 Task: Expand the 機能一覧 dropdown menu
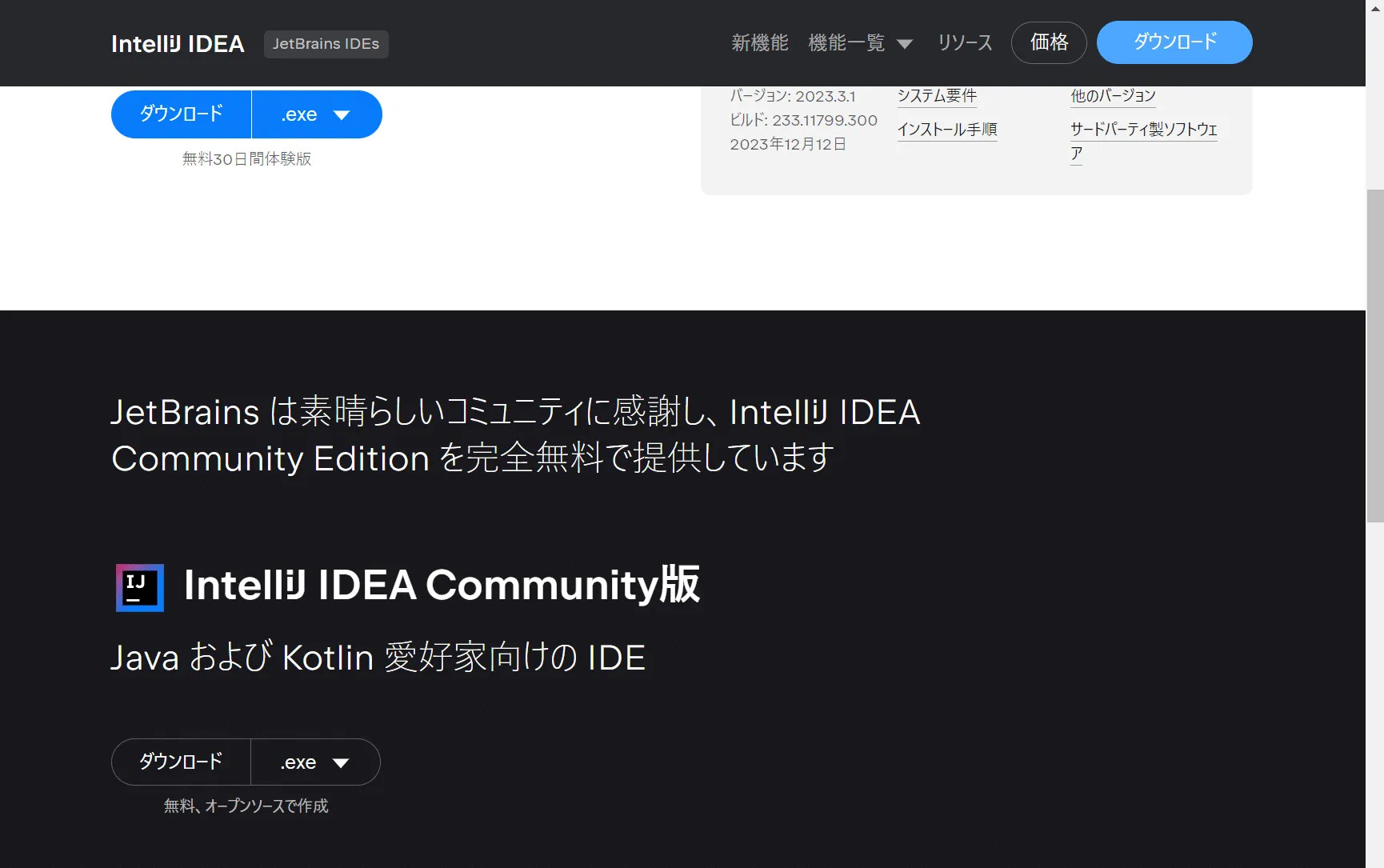point(860,42)
